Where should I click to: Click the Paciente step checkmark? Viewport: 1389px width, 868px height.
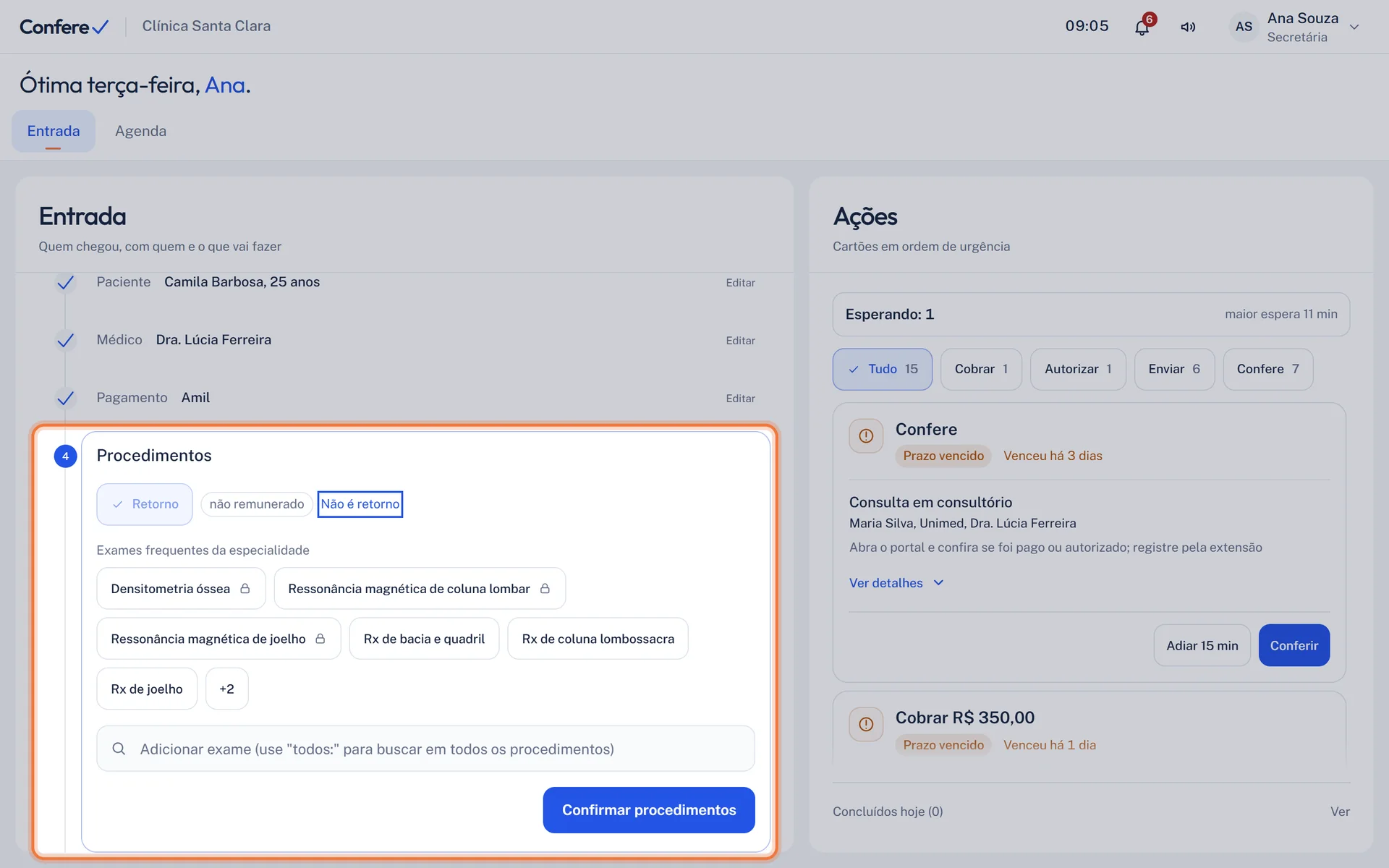(x=65, y=282)
